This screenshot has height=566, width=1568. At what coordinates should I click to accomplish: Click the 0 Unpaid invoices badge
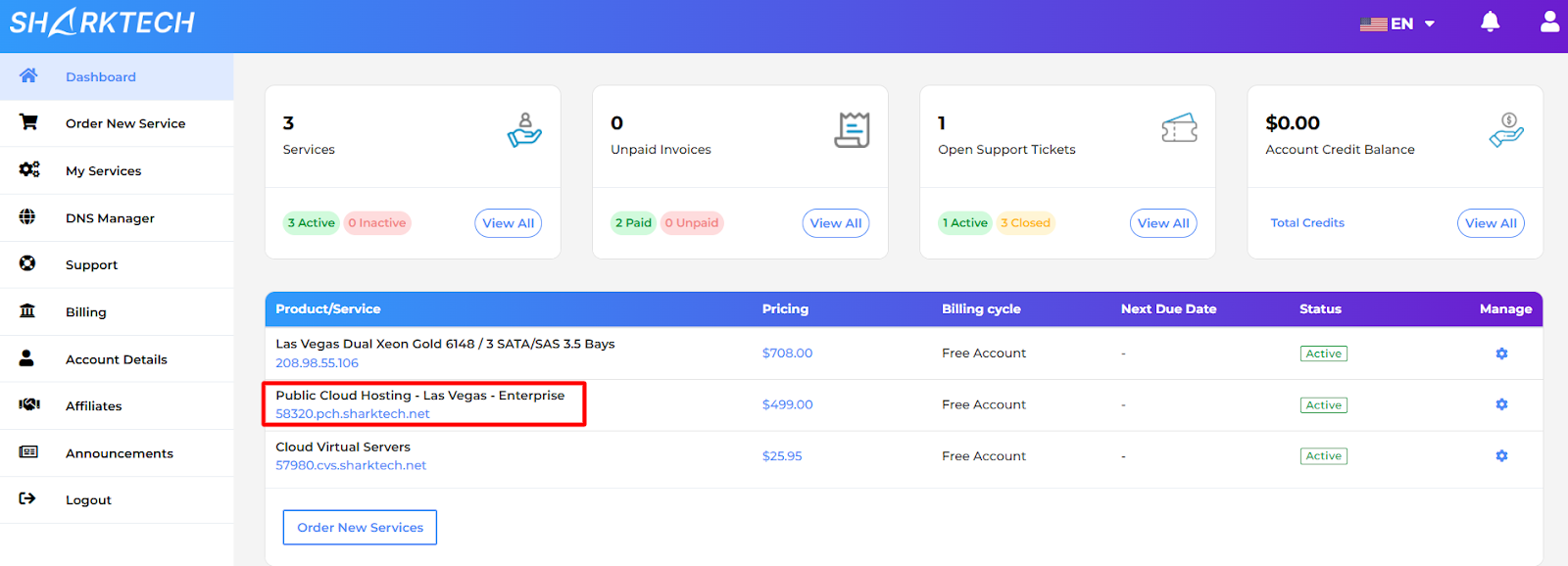692,223
